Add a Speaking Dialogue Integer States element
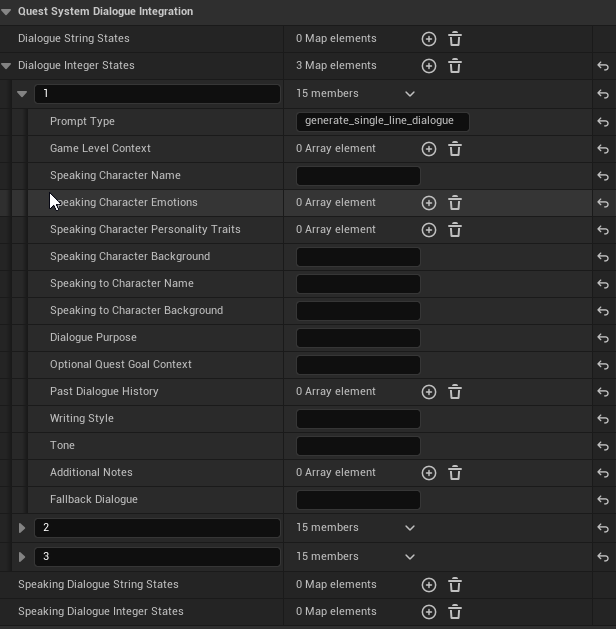616x629 pixels. pyautogui.click(x=429, y=612)
